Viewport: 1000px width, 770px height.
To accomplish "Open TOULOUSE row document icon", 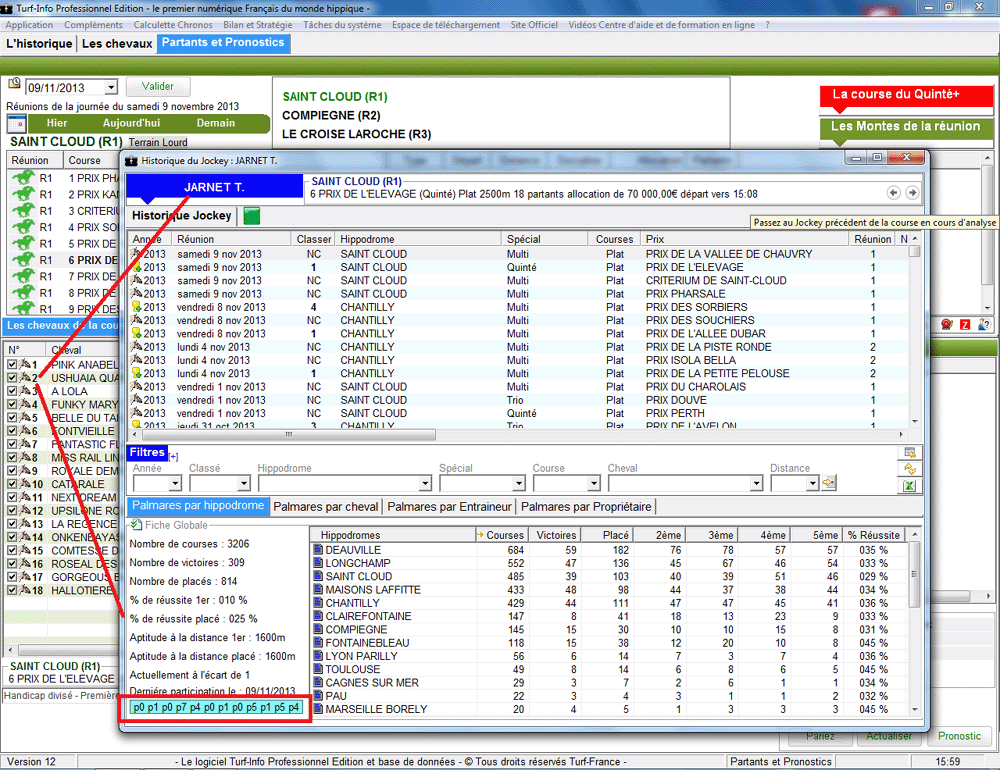I will click(x=318, y=669).
